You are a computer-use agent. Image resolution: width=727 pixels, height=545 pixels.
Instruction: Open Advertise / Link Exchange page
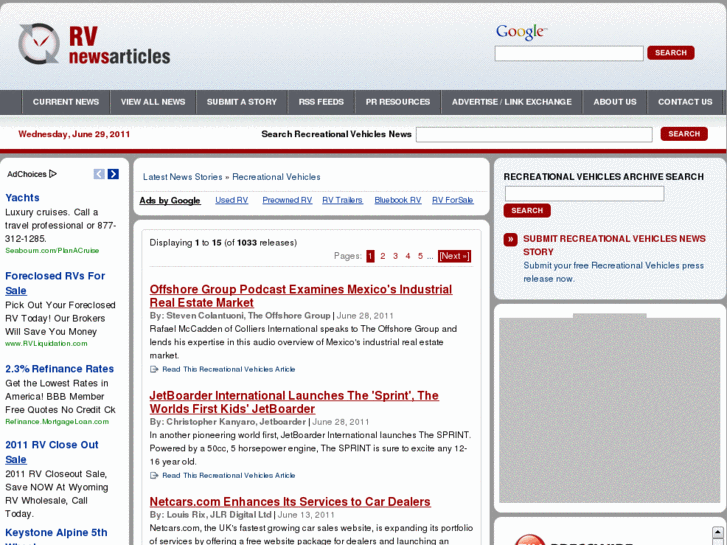click(512, 102)
